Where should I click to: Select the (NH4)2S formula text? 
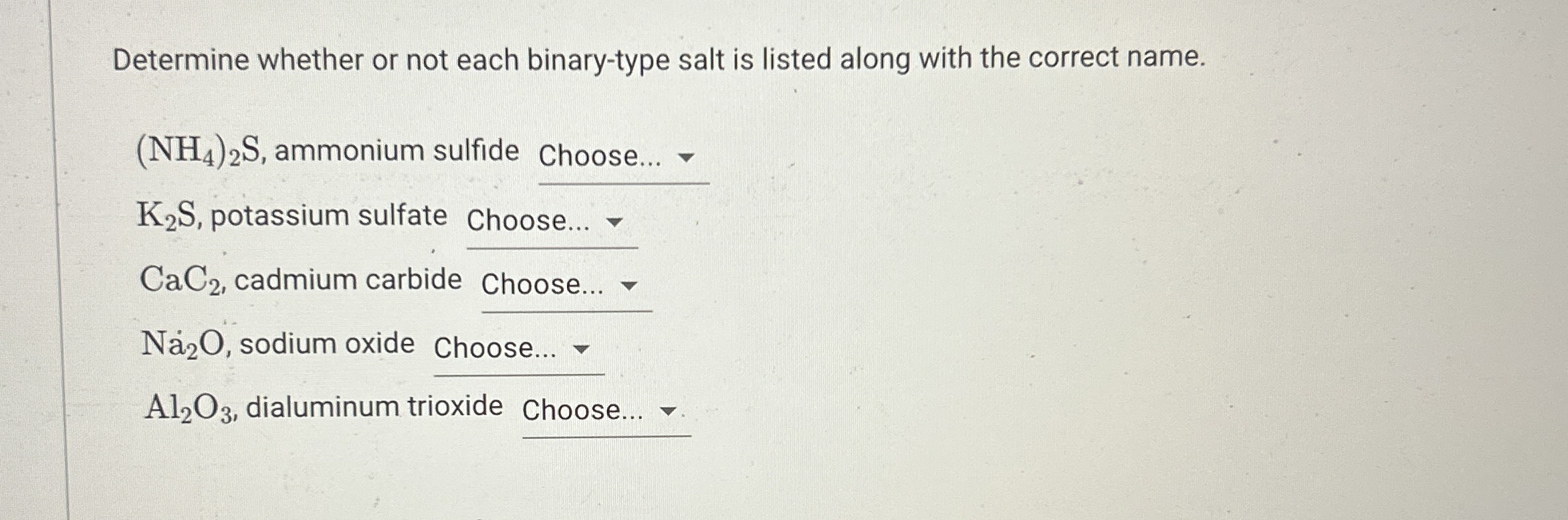[x=201, y=153]
